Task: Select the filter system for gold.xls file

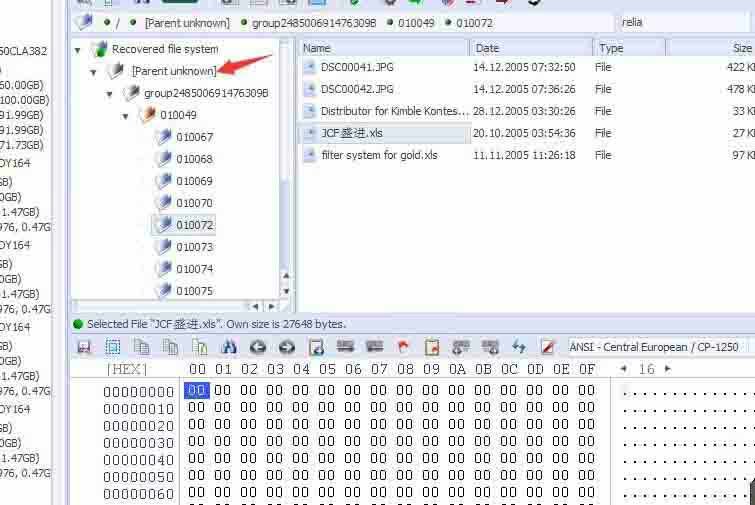Action: [x=379, y=155]
